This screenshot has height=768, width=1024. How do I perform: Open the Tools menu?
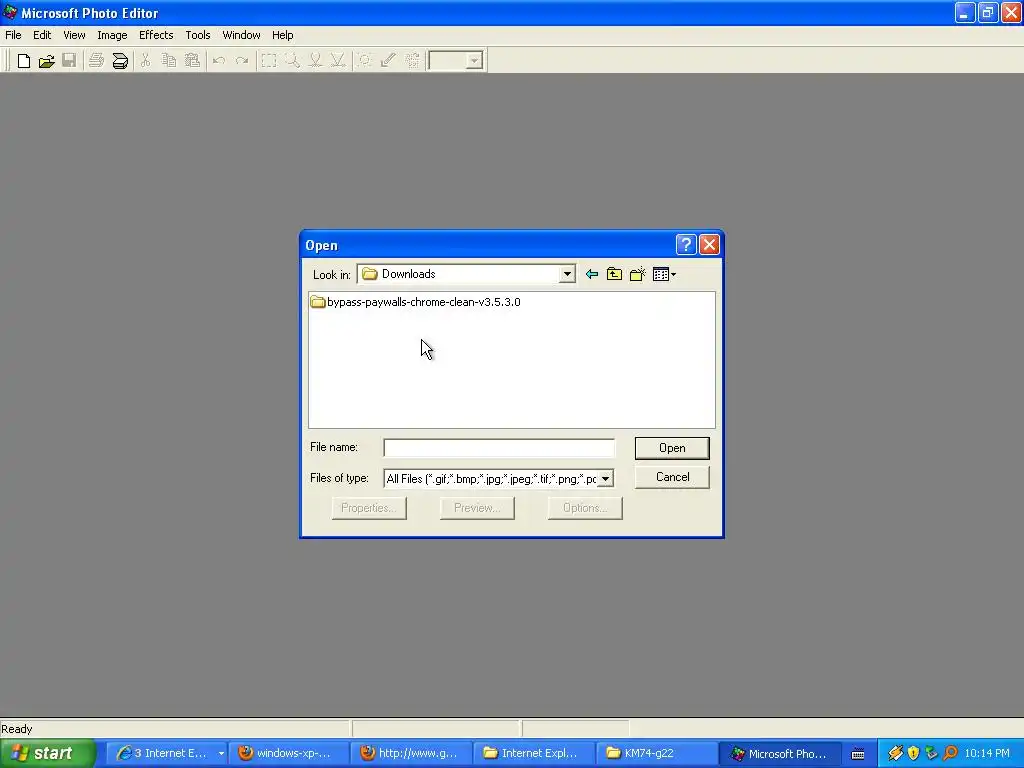(197, 35)
